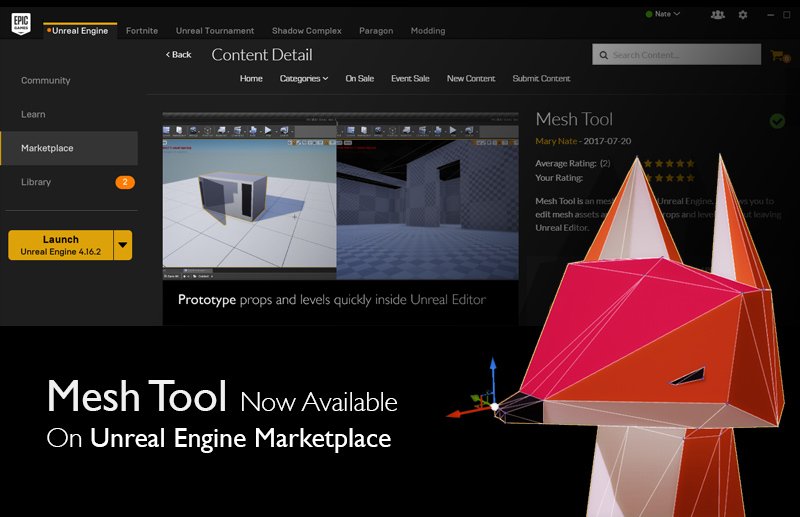Select Marketplace in the sidebar
The width and height of the screenshot is (800, 517).
click(69, 148)
